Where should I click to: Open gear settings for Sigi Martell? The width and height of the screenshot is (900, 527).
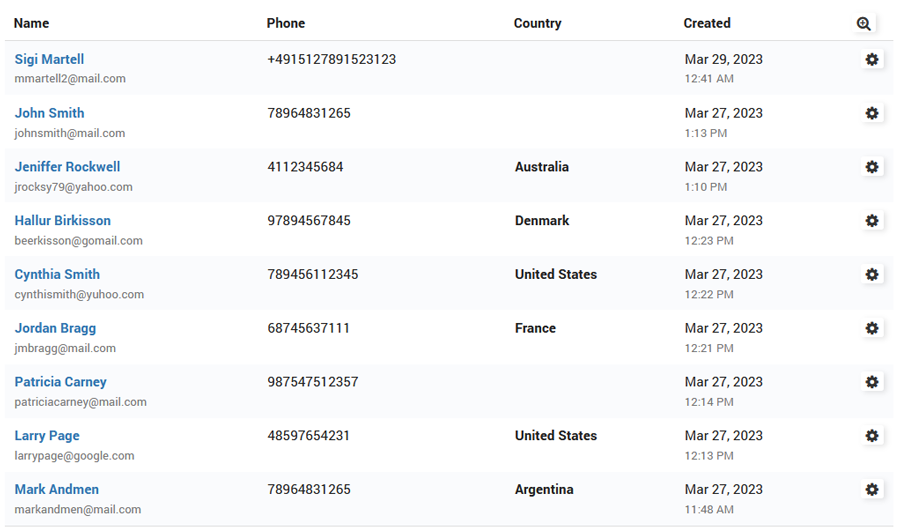tap(872, 60)
